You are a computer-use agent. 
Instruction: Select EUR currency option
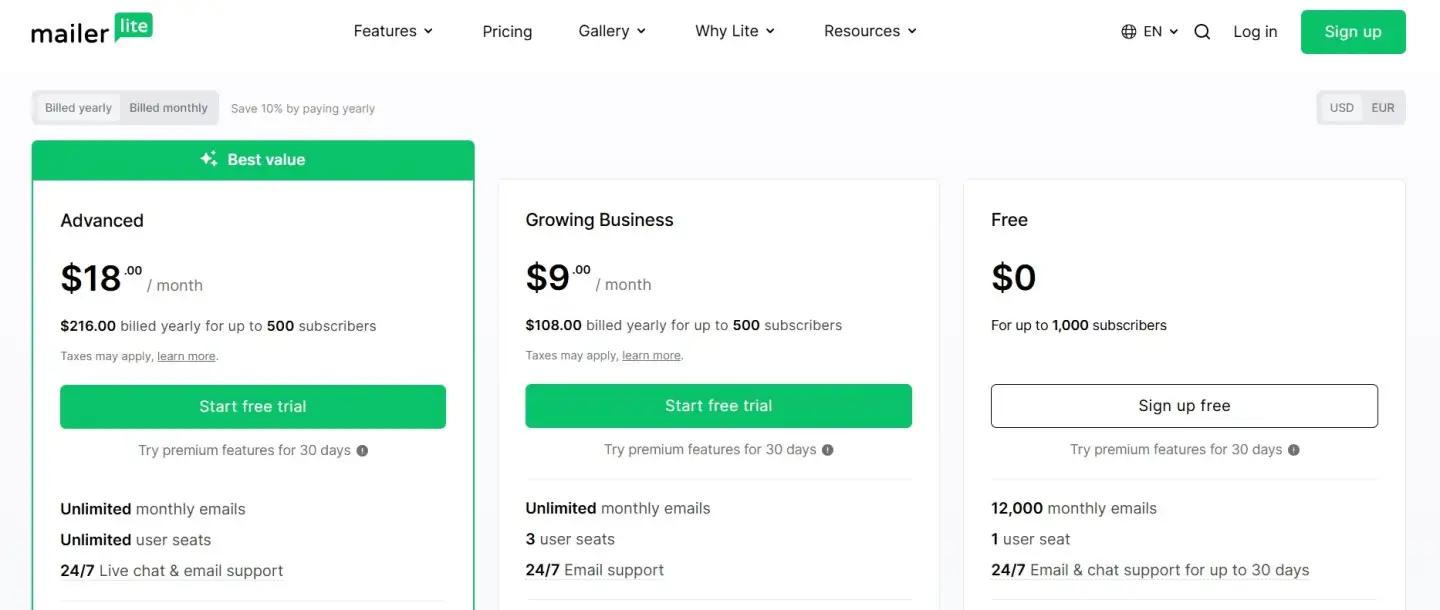[x=1383, y=108]
